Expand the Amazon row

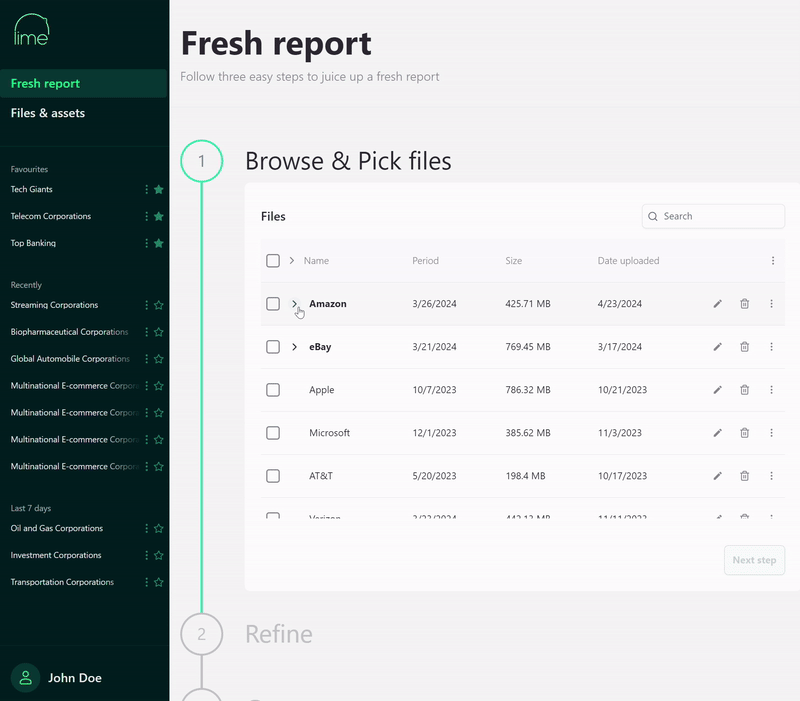point(294,303)
